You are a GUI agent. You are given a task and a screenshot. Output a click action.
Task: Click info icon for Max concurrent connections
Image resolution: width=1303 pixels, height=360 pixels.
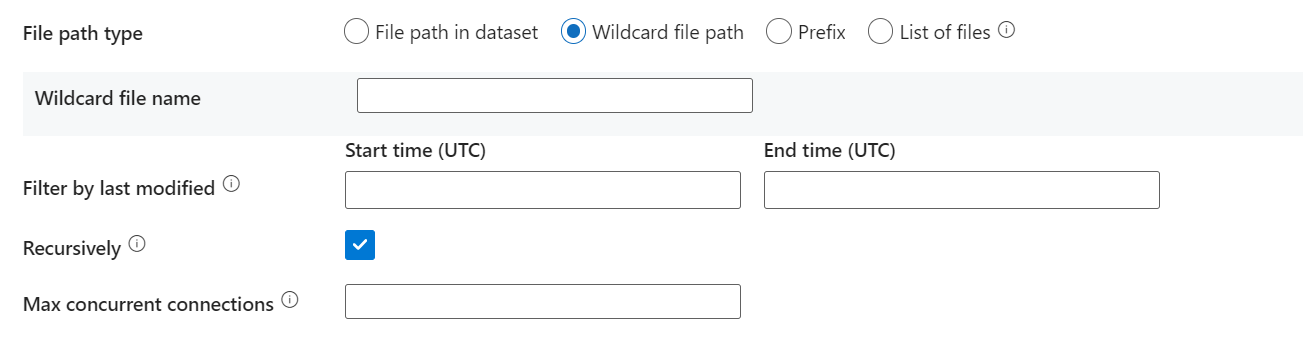click(x=290, y=300)
